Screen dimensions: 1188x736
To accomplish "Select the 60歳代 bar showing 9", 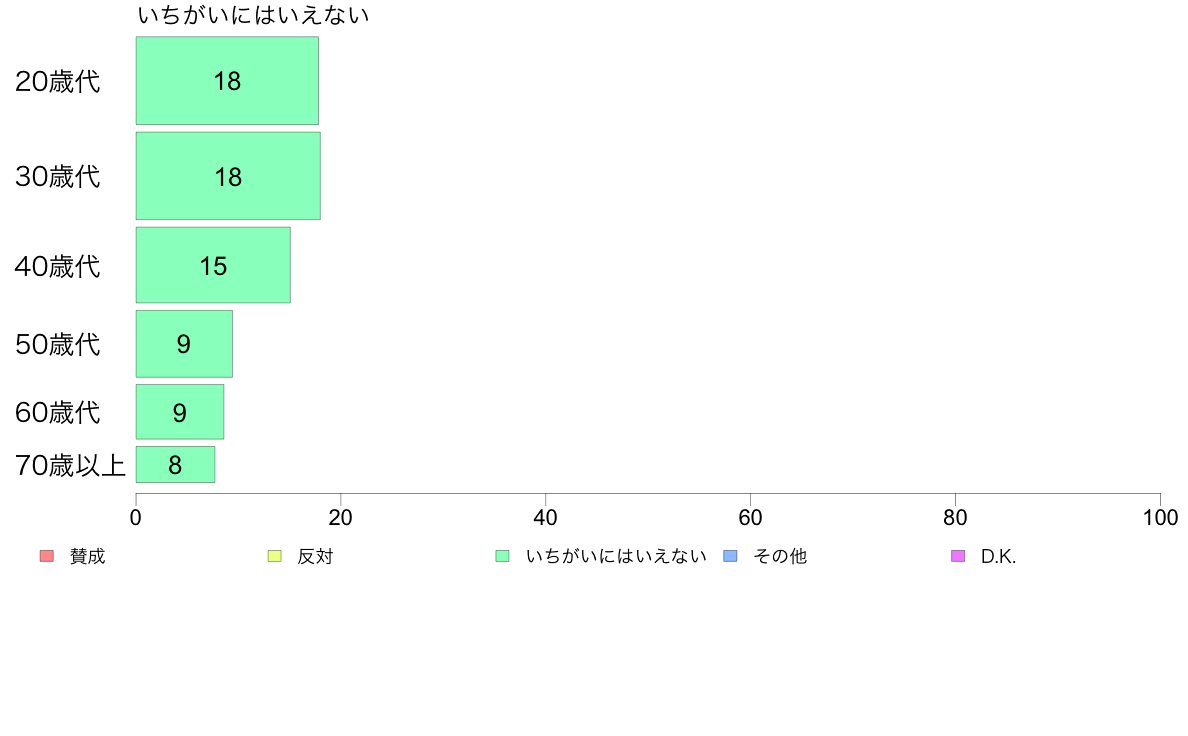I will click(x=180, y=412).
